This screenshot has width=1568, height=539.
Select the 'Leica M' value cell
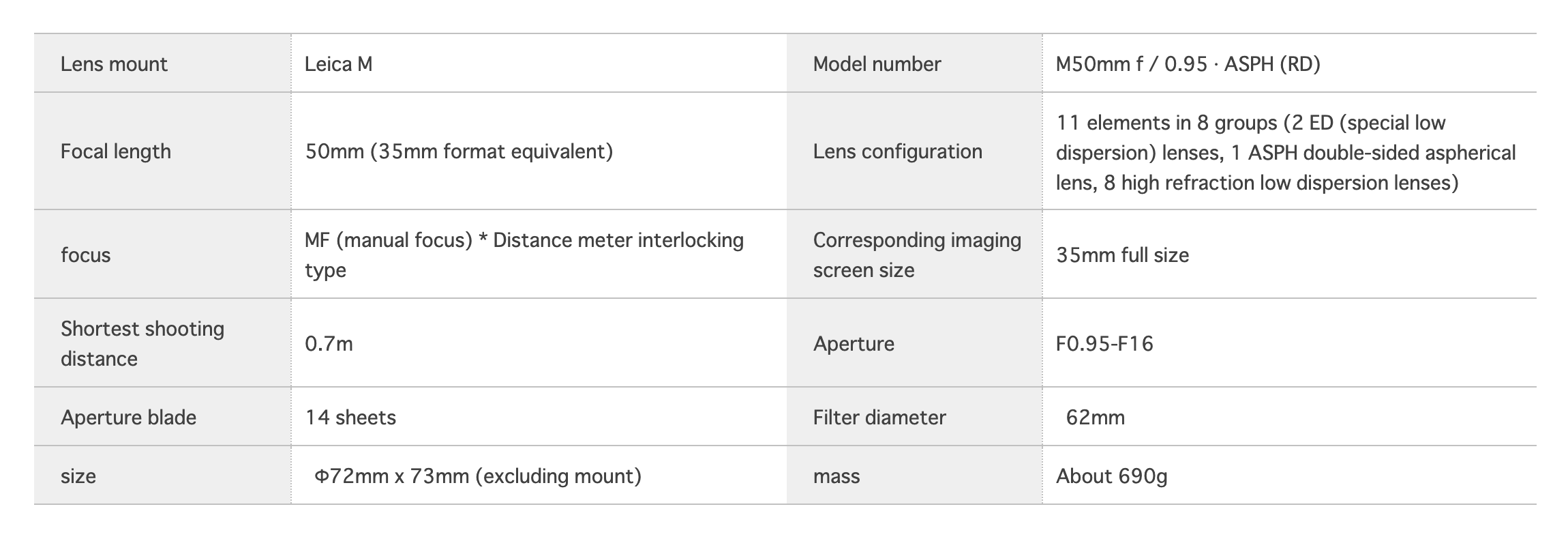click(539, 63)
